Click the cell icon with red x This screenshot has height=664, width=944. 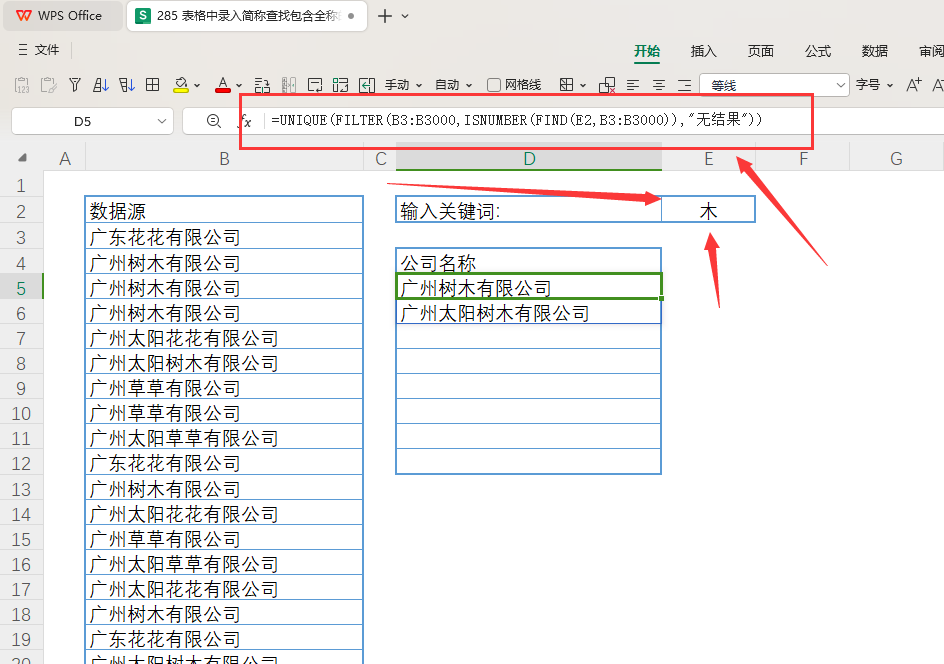coord(607,85)
